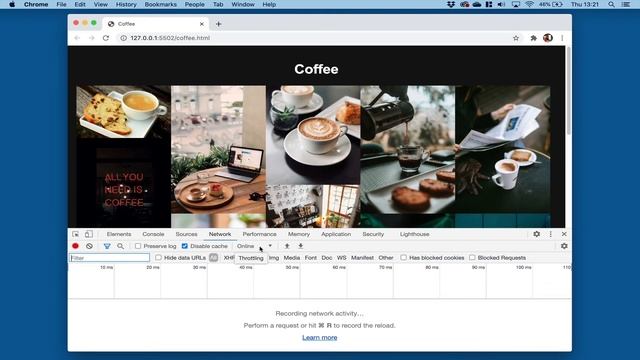Reload the page in Chrome
Viewport: 640px width, 360px height.
[x=106, y=38]
